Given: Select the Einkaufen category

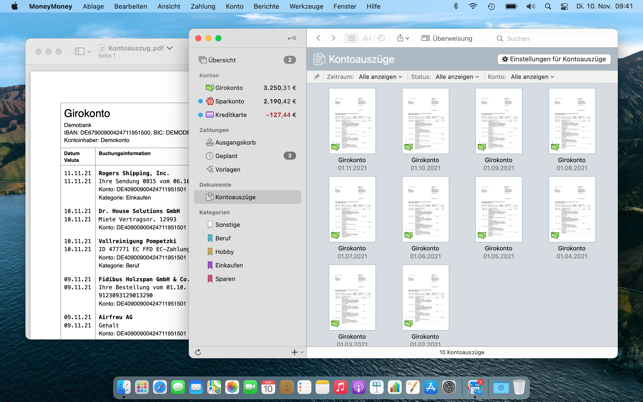Looking at the screenshot, I should [x=247, y=265].
